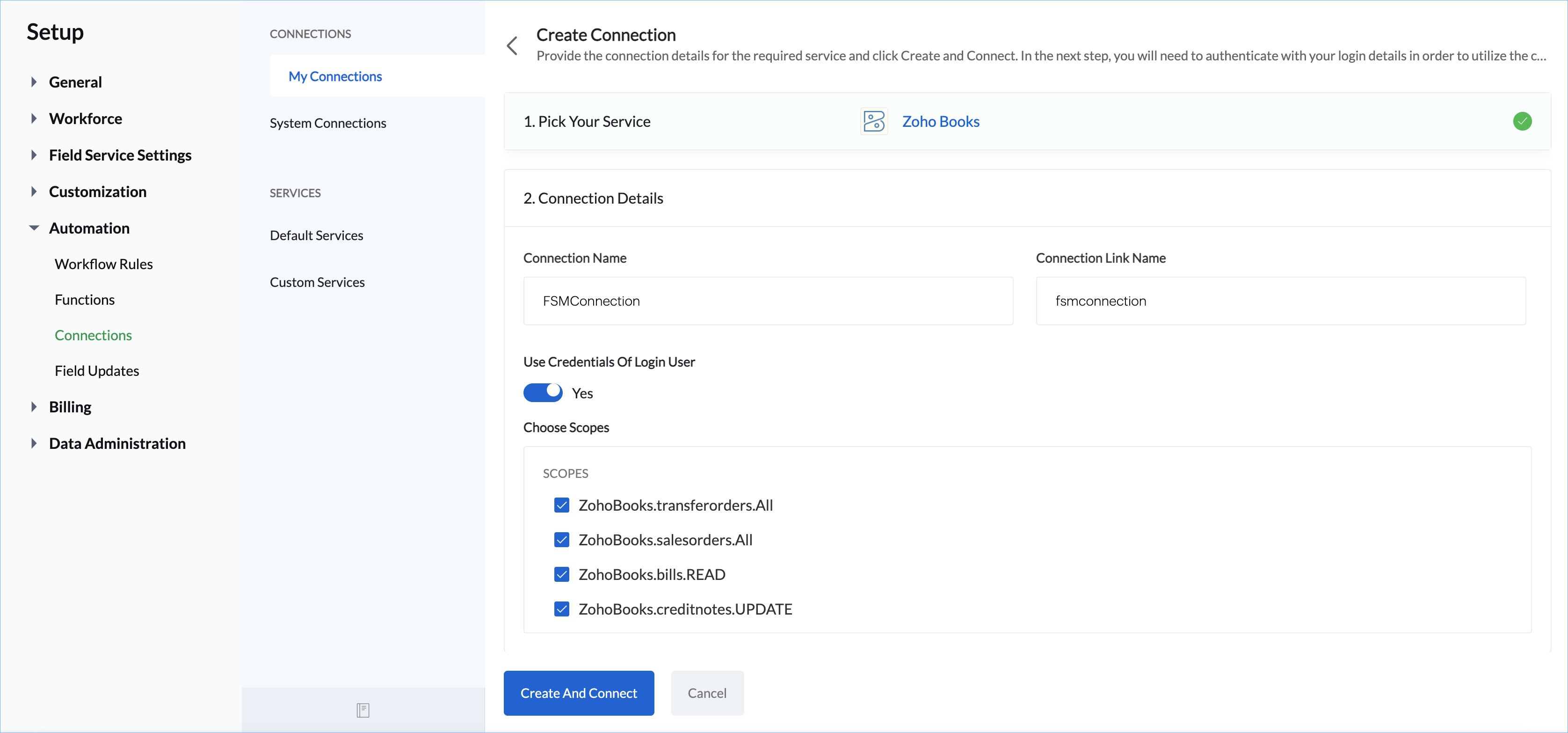Uncheck ZohoBooks.bills.READ scope
The width and height of the screenshot is (1568, 733).
pyautogui.click(x=561, y=575)
